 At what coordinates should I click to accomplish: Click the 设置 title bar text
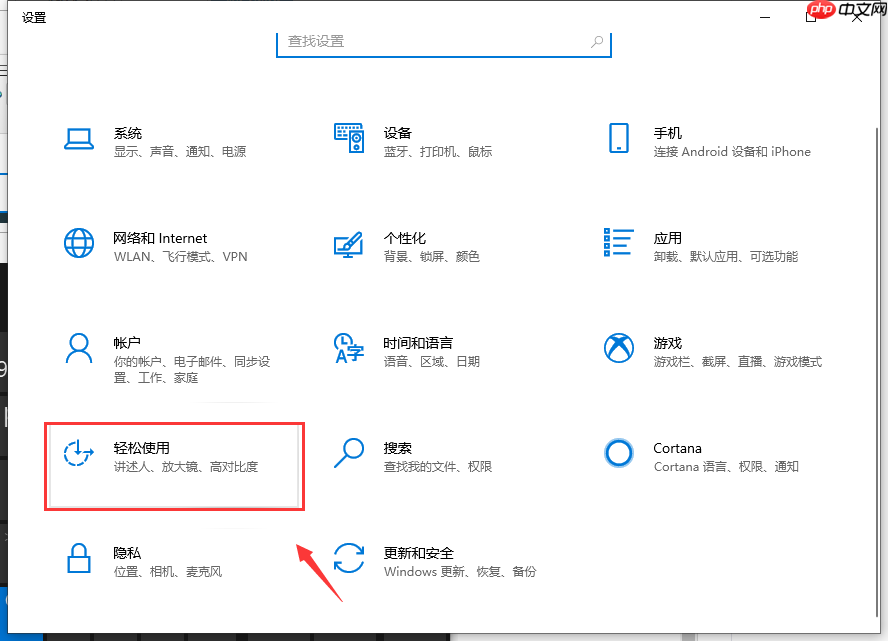pyautogui.click(x=33, y=17)
